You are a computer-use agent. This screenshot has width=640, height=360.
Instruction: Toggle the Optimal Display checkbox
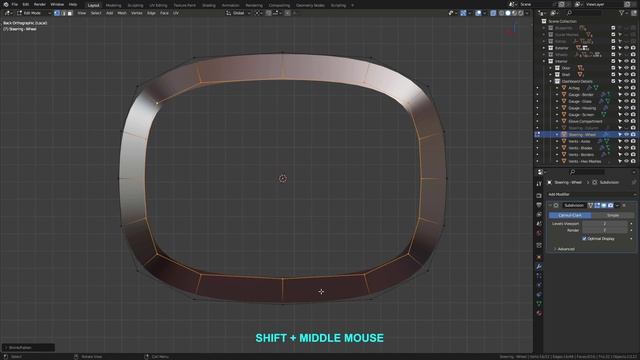point(584,238)
